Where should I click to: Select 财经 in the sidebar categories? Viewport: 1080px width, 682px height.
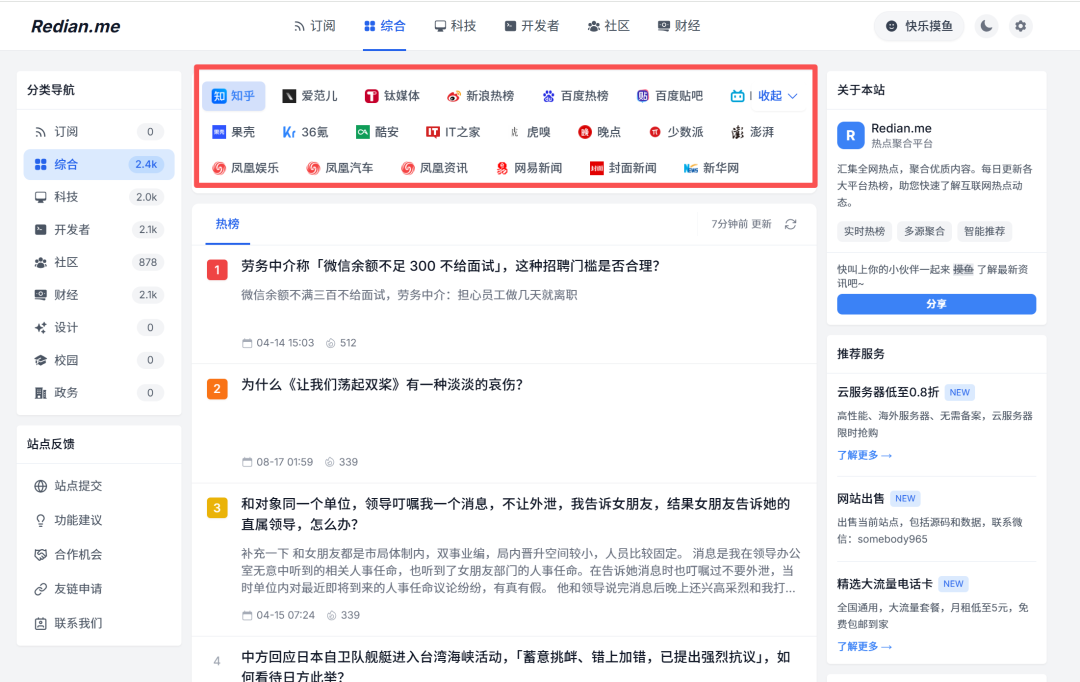pos(98,295)
